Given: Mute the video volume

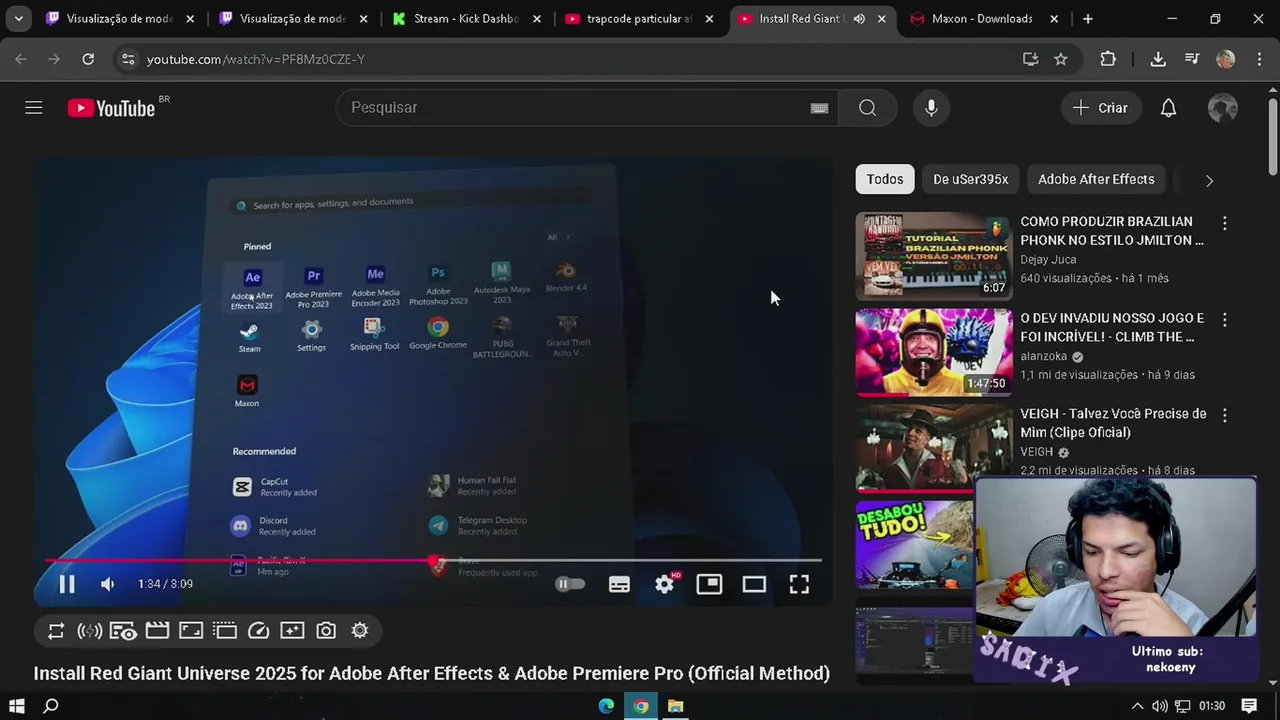Looking at the screenshot, I should click(x=107, y=584).
